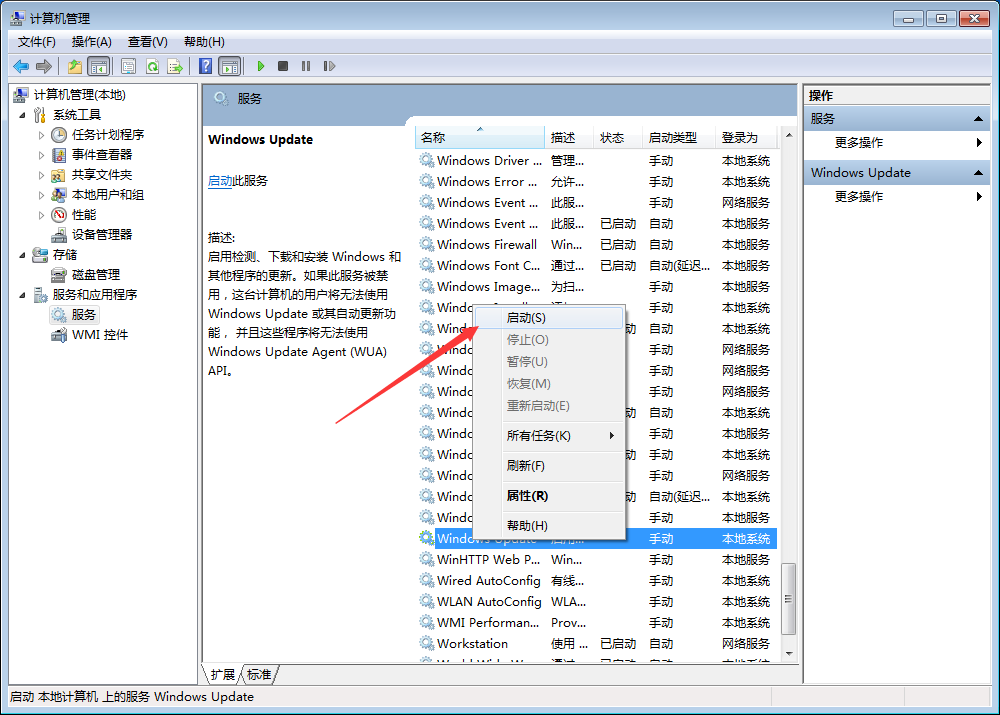Viewport: 1000px width, 715px height.
Task: Click the Up one level folder icon
Action: (x=75, y=66)
